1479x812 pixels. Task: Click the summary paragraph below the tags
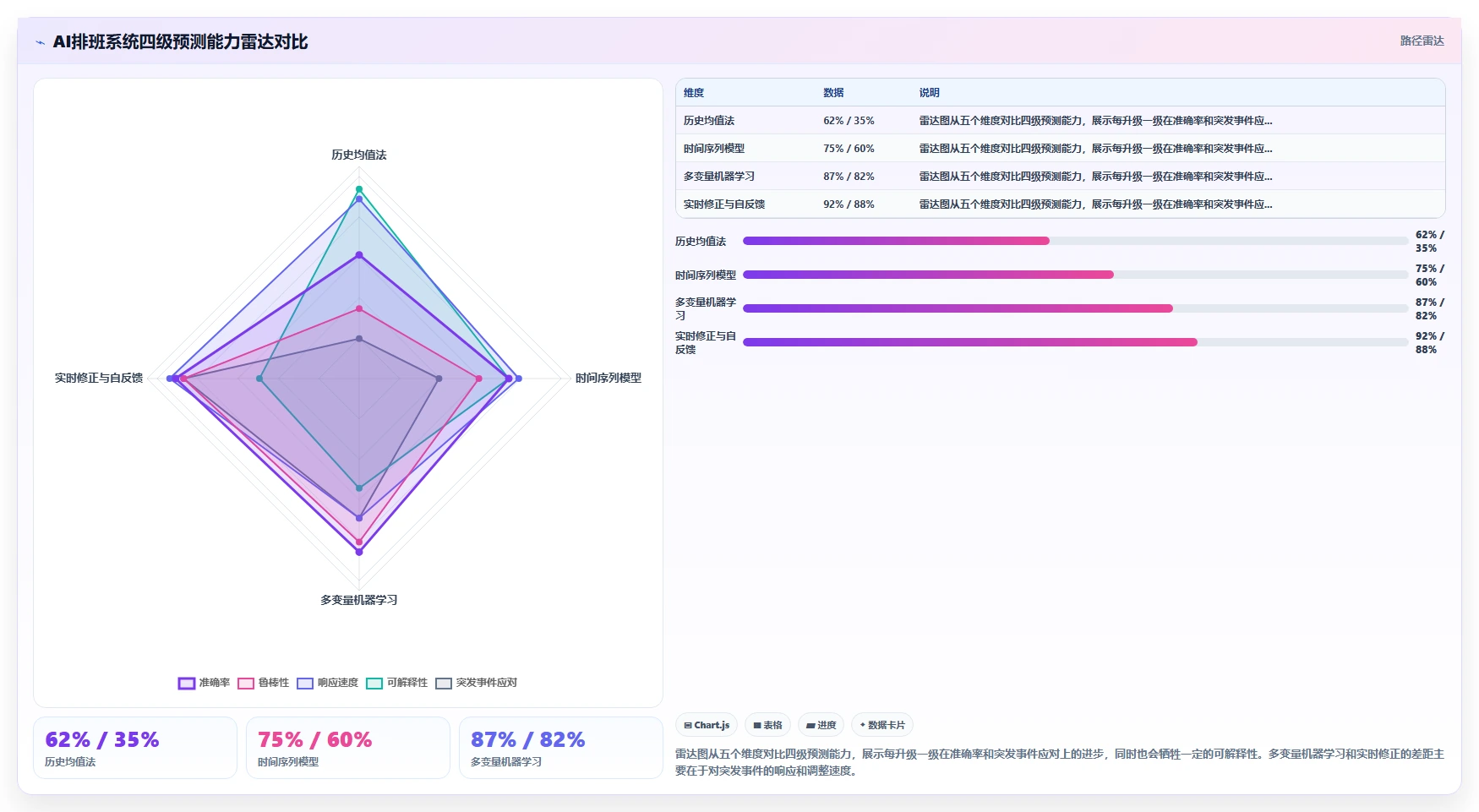tap(1060, 762)
